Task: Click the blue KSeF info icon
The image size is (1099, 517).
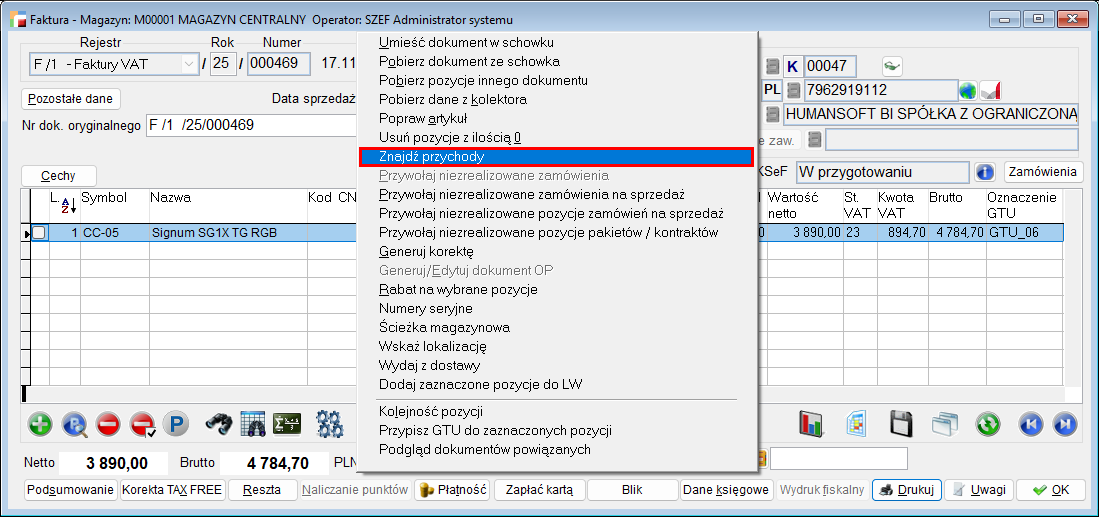Action: pyautogui.click(x=985, y=172)
